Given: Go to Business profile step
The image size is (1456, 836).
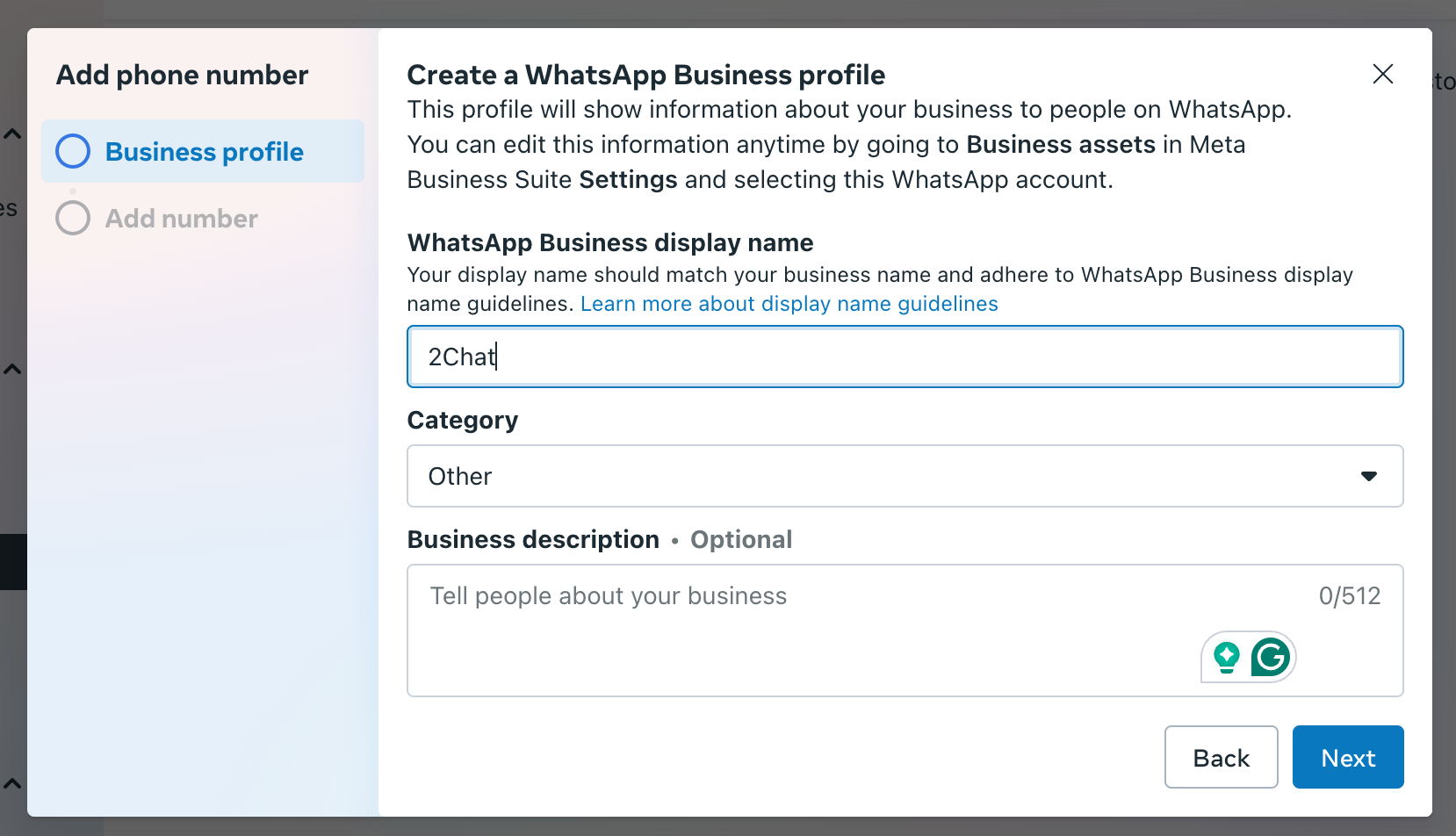Looking at the screenshot, I should click(x=203, y=151).
